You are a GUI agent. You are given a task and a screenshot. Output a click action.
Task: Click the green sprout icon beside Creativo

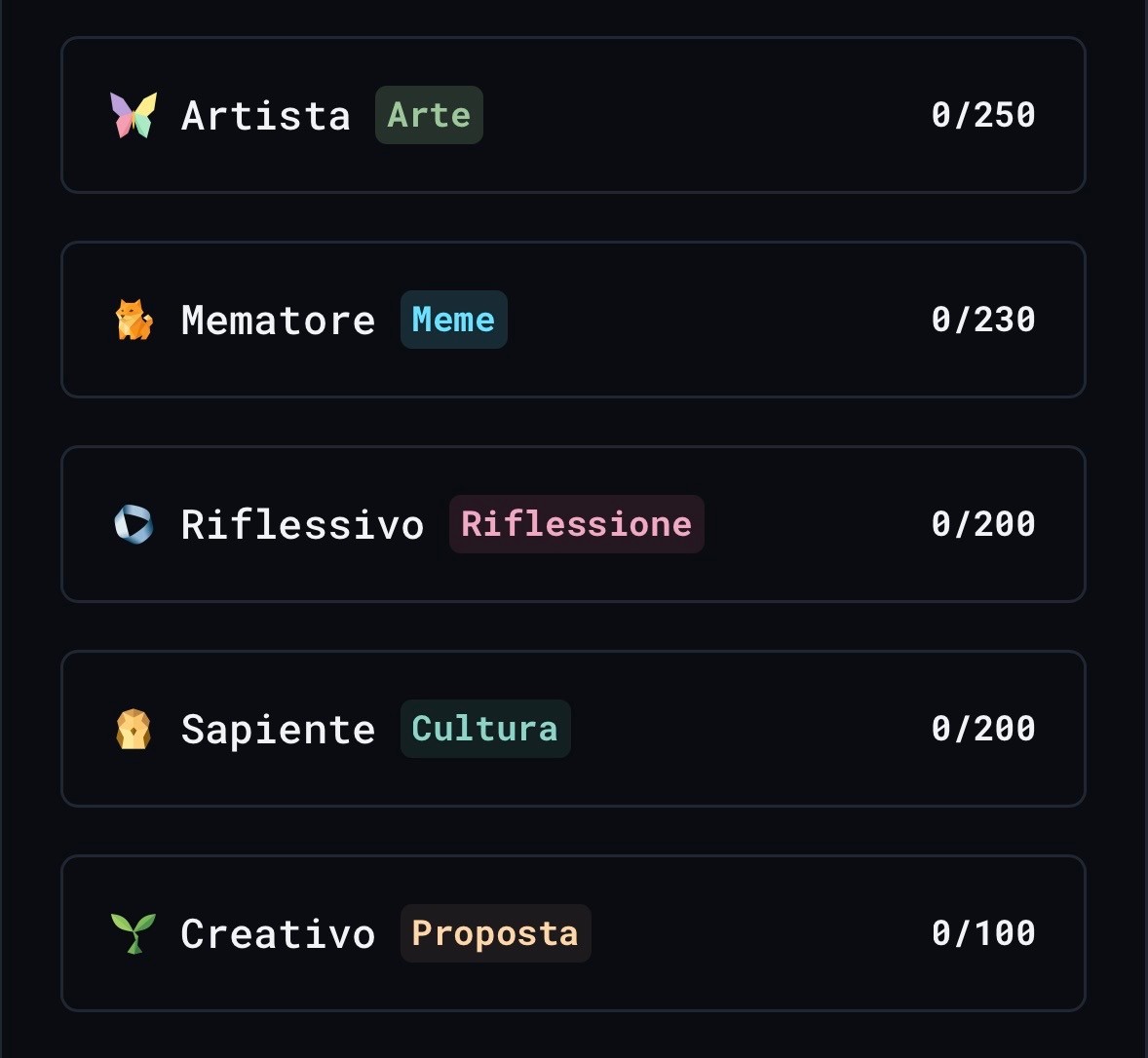[x=134, y=933]
